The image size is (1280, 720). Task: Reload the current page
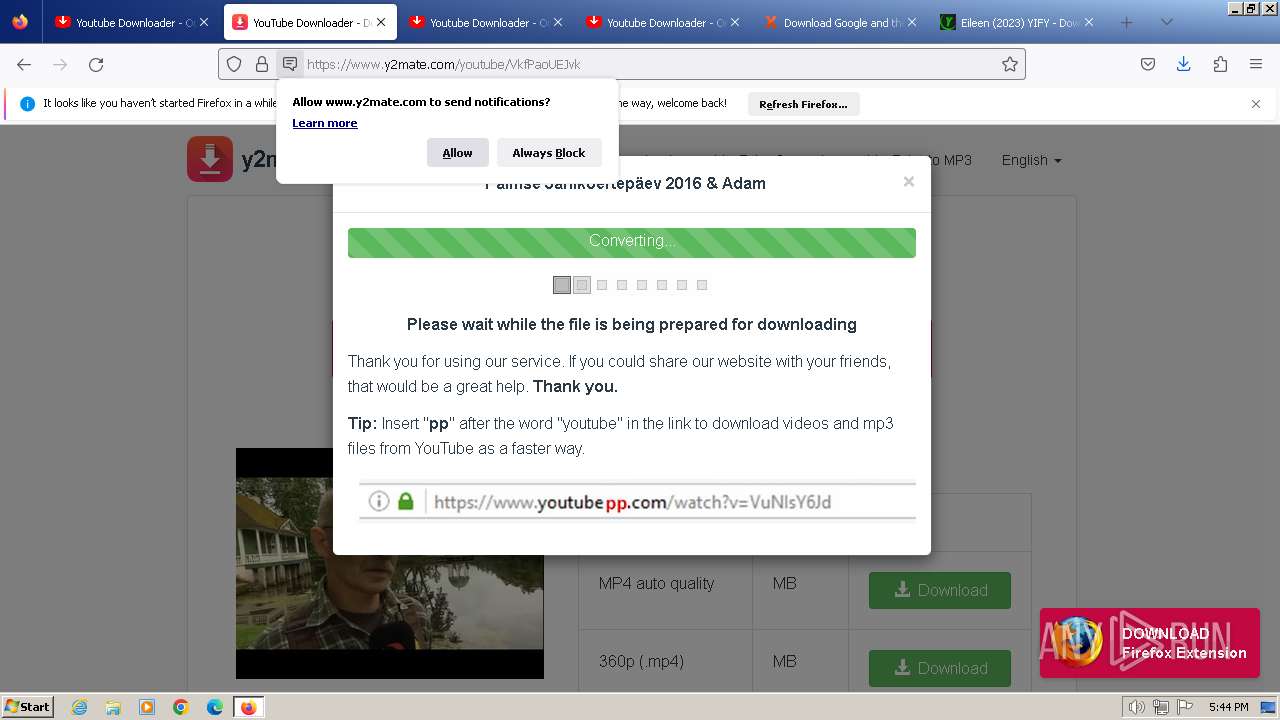[x=96, y=64]
